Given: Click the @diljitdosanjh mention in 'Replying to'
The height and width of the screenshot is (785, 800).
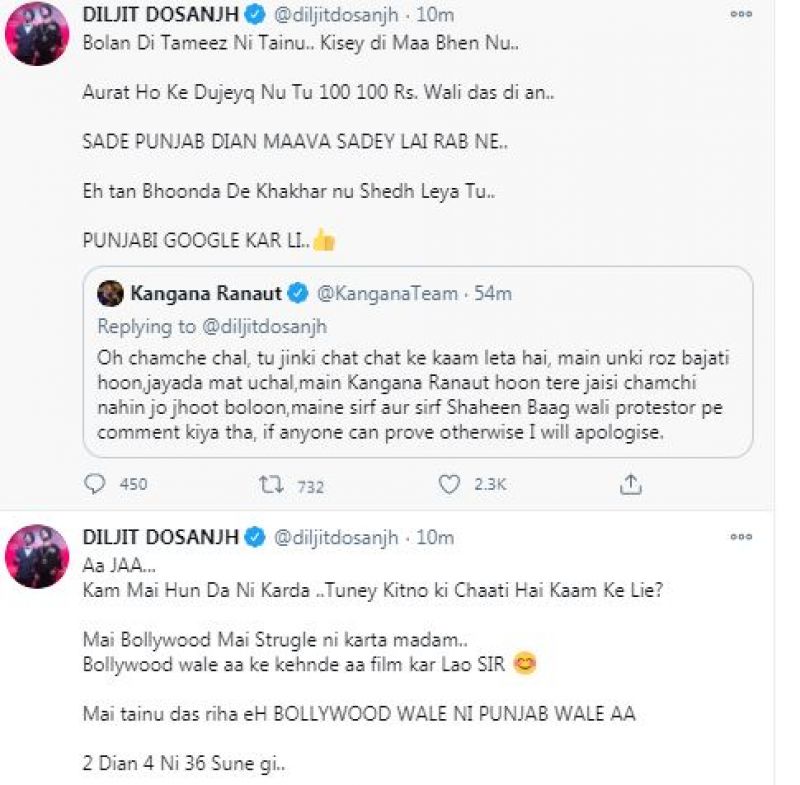Looking at the screenshot, I should coord(264,326).
